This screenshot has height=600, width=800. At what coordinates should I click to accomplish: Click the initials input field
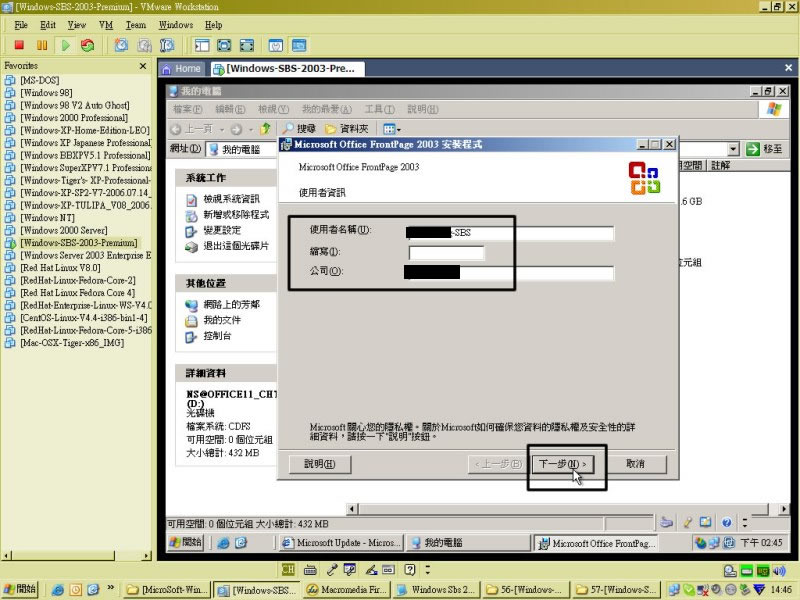tap(446, 252)
